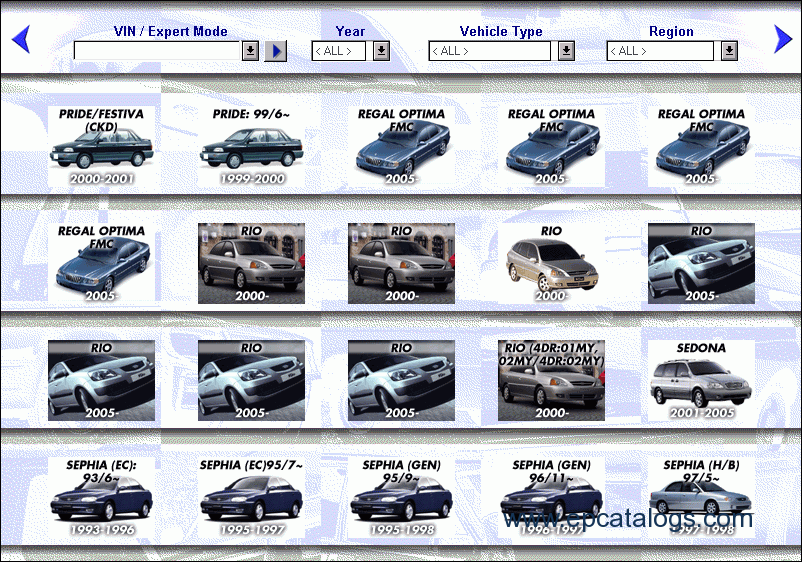Click the Year <ALL> combo field
802x562 pixels.
tap(339, 51)
